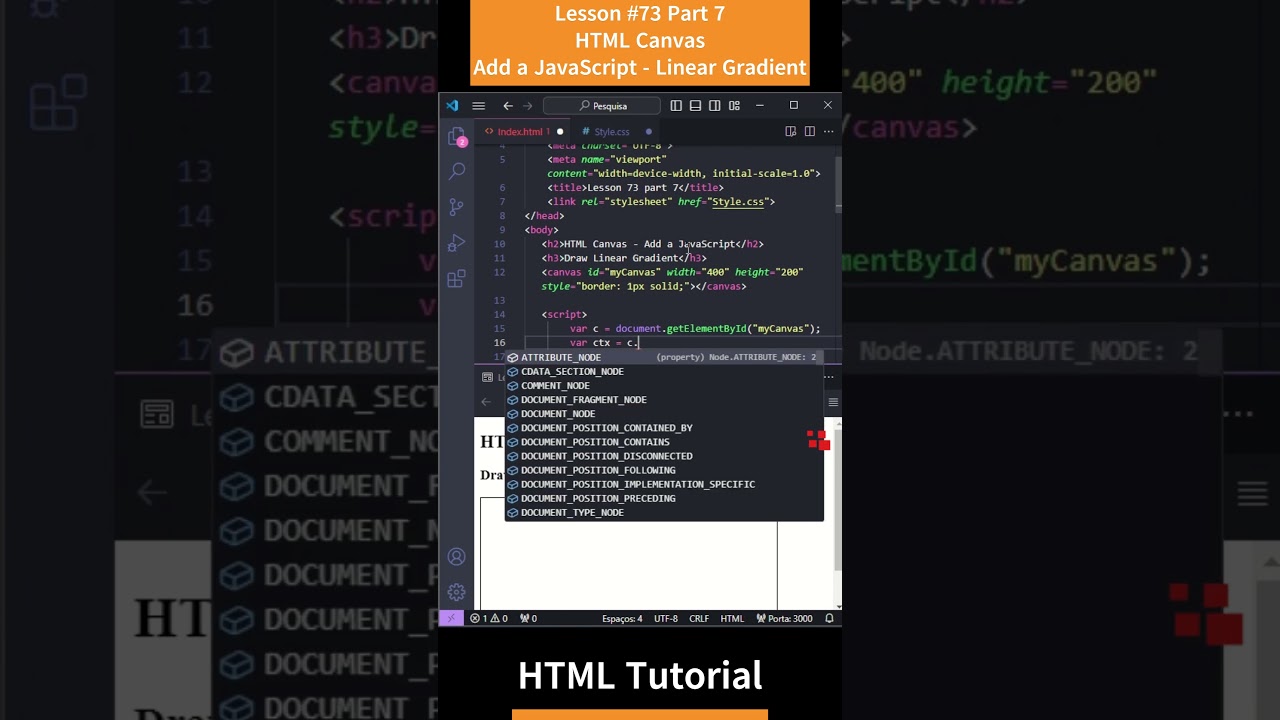Viewport: 1280px width, 720px height.
Task: Click the getElementById method text
Action: (x=707, y=328)
